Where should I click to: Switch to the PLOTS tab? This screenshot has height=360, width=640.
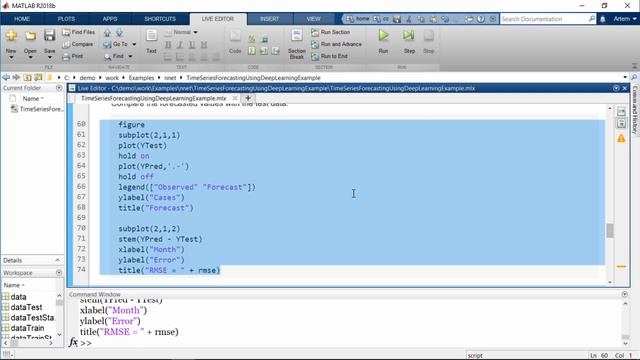pyautogui.click(x=66, y=19)
